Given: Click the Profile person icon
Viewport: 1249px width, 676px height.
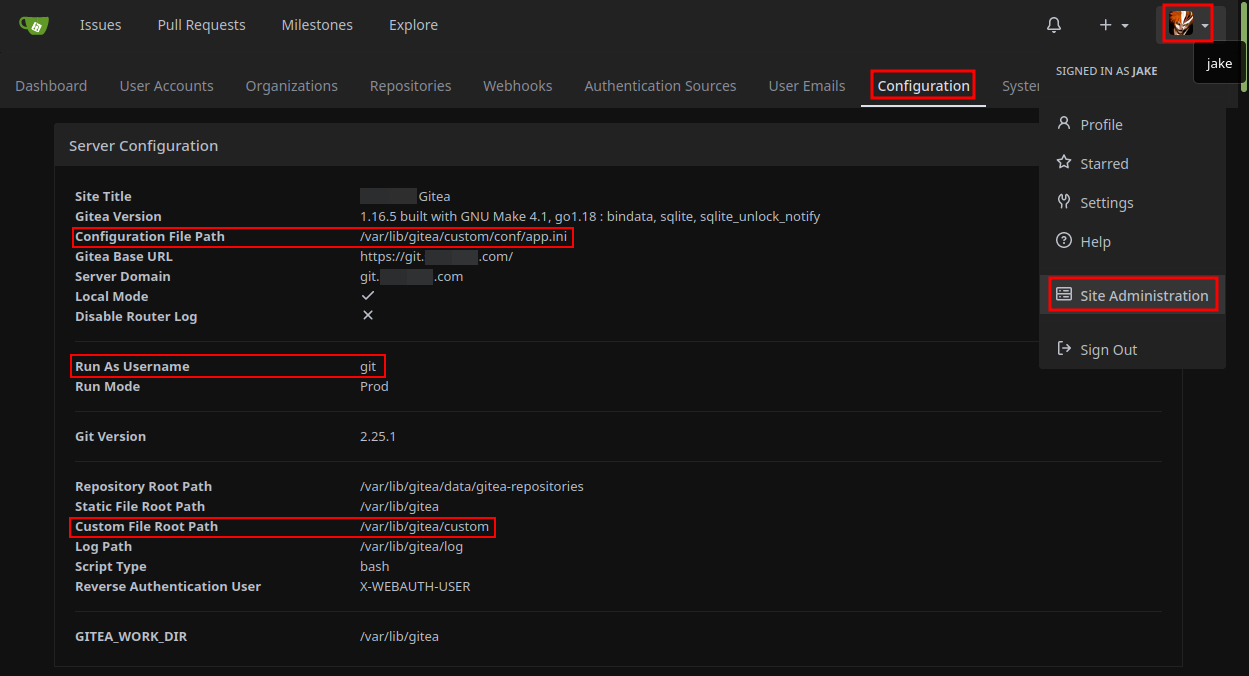Looking at the screenshot, I should [x=1064, y=124].
